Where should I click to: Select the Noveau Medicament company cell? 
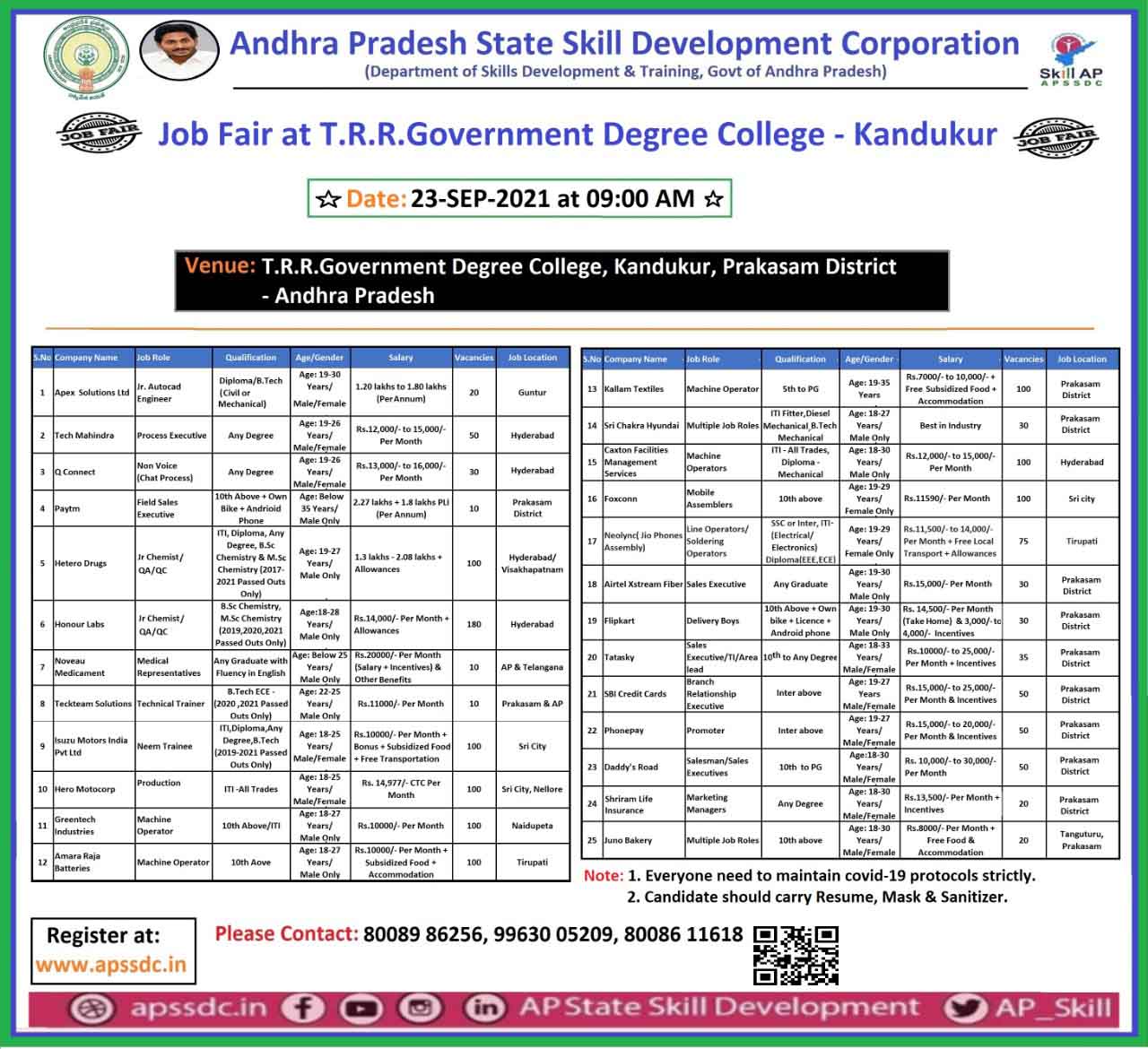tap(93, 666)
